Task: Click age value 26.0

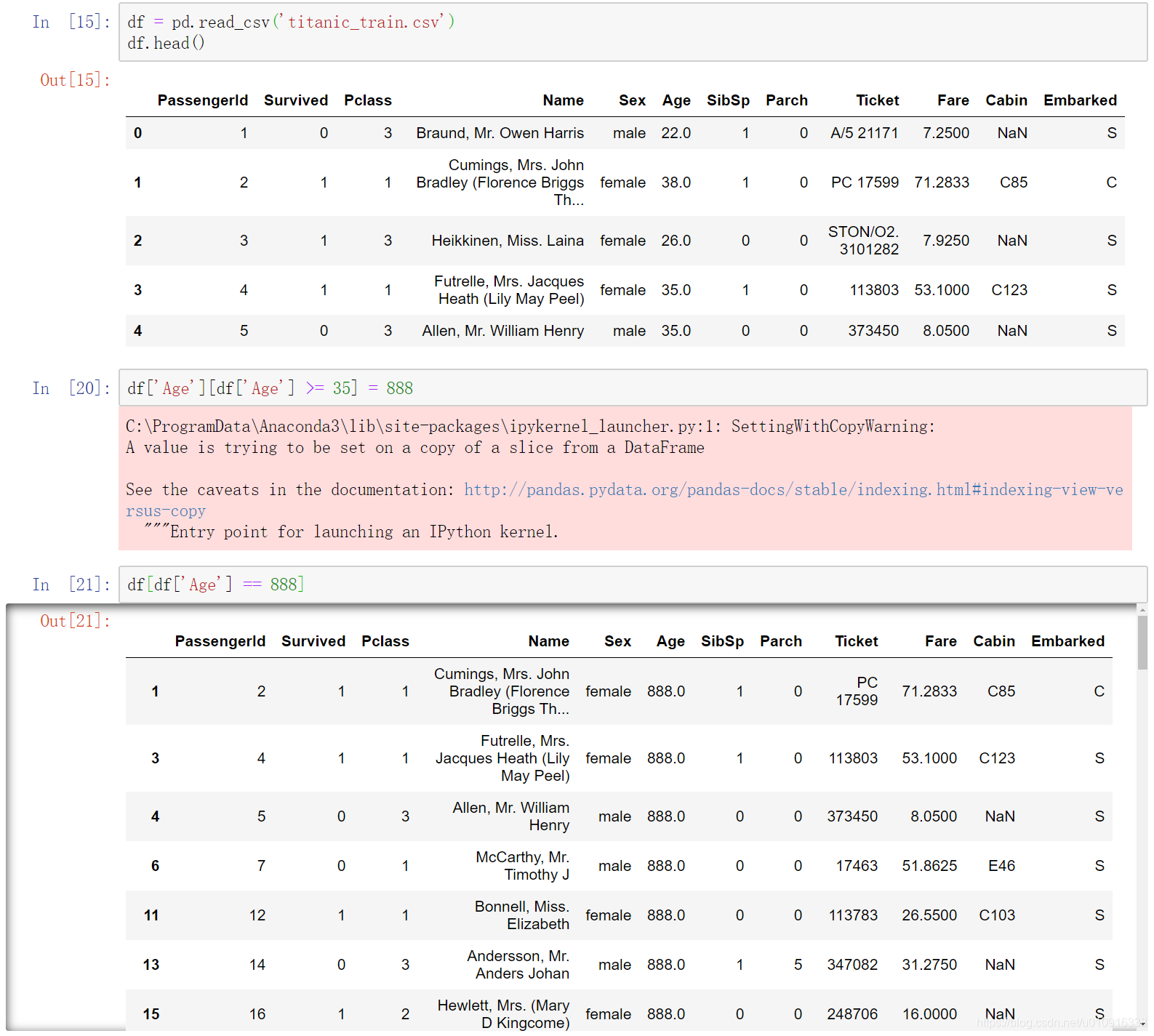Action: (x=676, y=241)
